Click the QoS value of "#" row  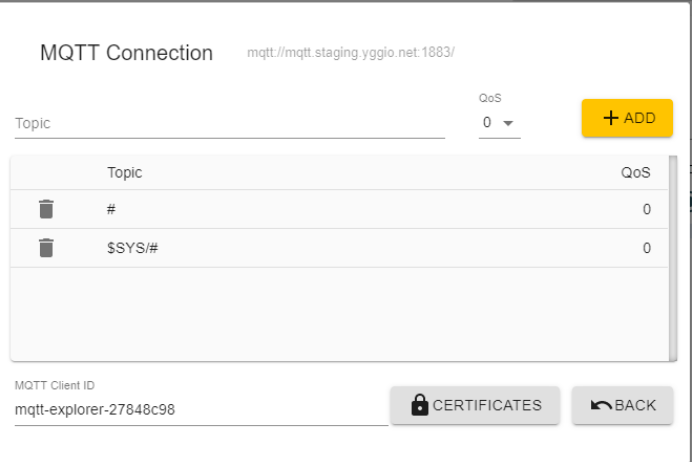click(x=646, y=209)
